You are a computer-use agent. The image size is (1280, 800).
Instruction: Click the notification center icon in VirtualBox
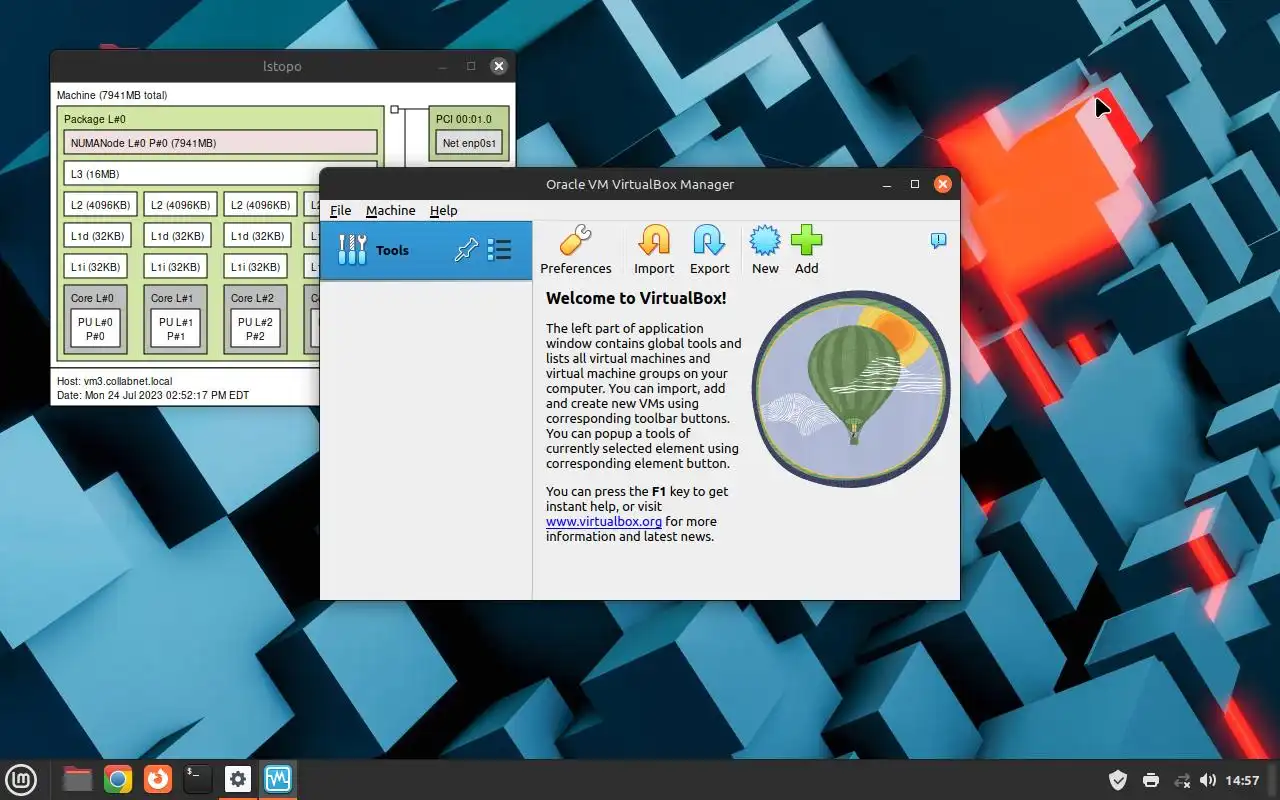[938, 240]
